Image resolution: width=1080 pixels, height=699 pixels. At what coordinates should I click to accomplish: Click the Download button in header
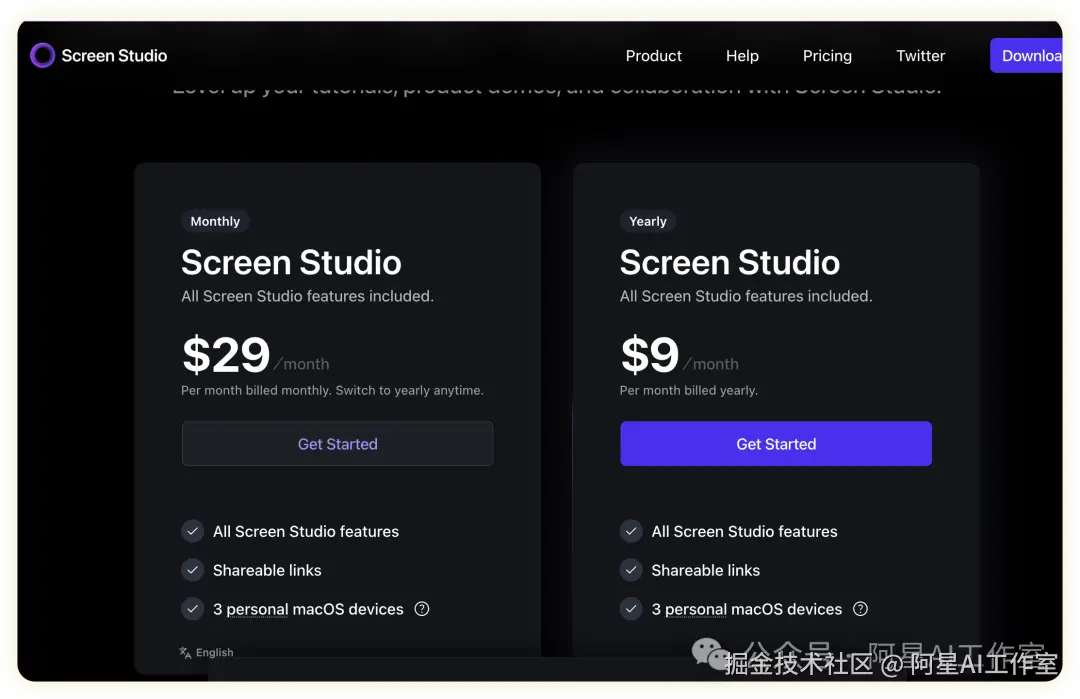(1026, 55)
